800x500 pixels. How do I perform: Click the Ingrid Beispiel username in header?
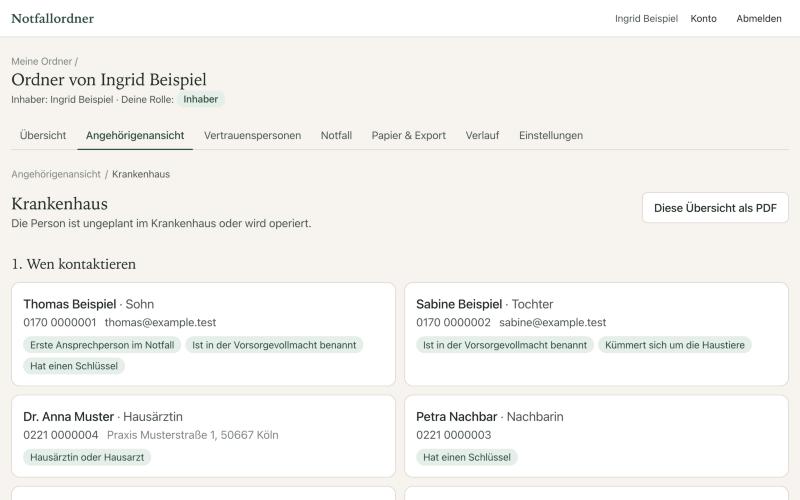[646, 18]
